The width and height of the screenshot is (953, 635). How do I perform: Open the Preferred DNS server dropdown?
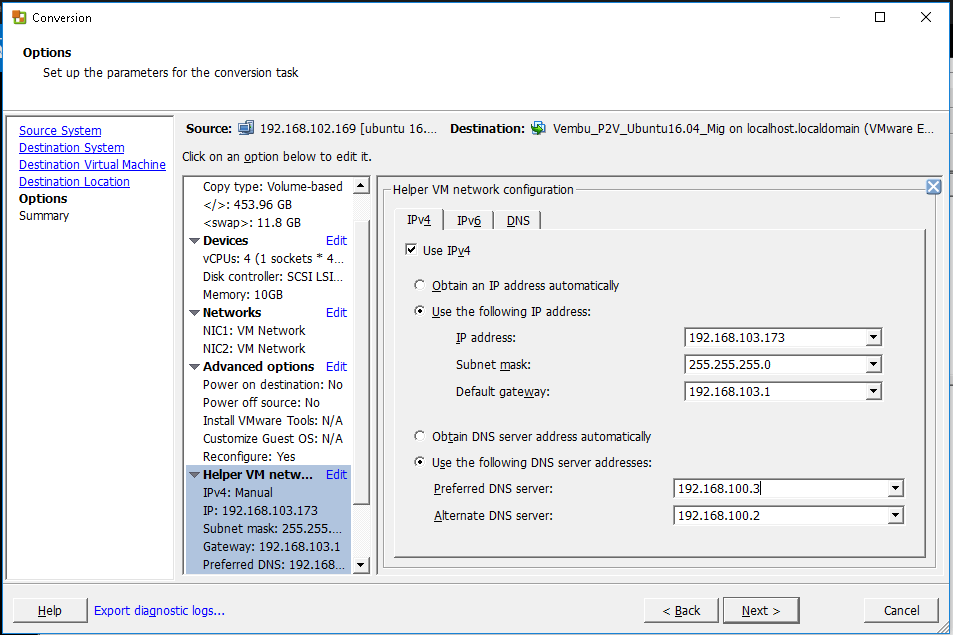click(x=895, y=489)
